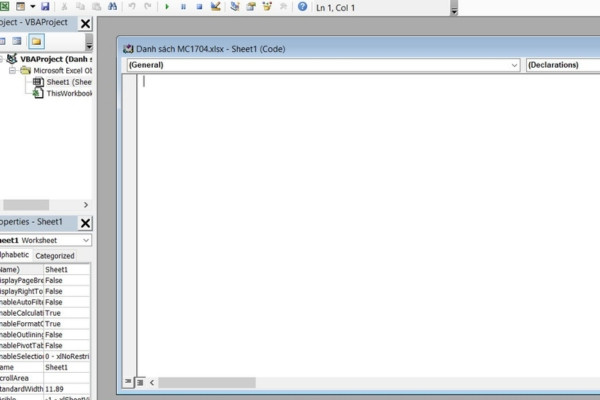Click the Toolbox toolbar icon

[x=283, y=6]
